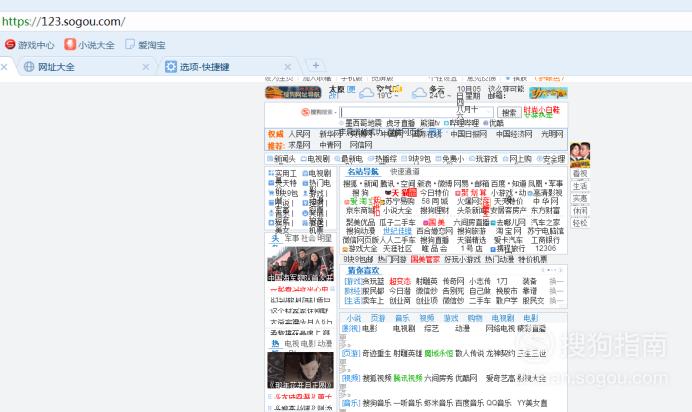This screenshot has width=692, height=412.
Task: Click the 游戏中心 bookmark icon
Action: tap(10, 45)
